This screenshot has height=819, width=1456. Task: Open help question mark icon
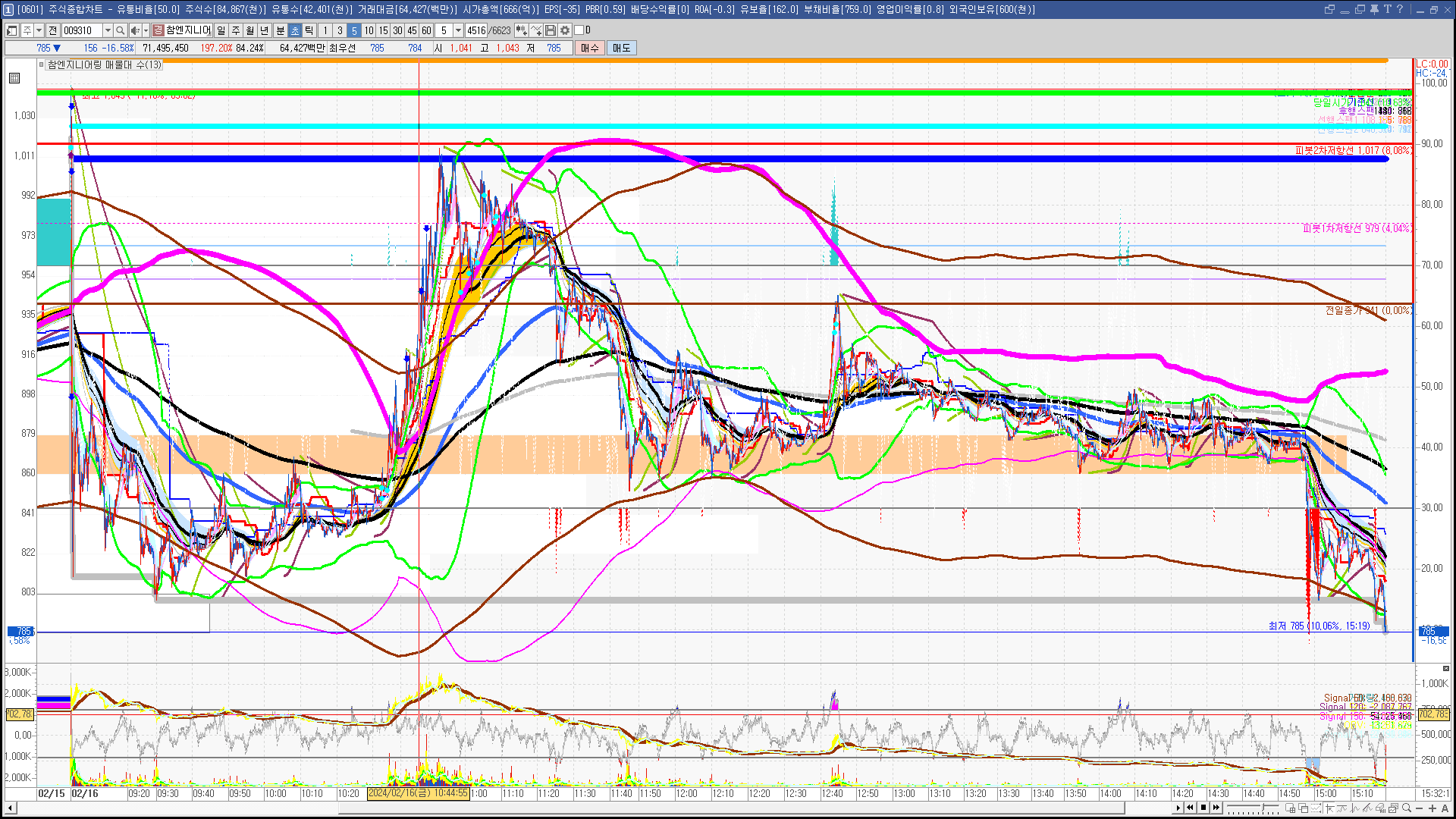pos(1400,9)
